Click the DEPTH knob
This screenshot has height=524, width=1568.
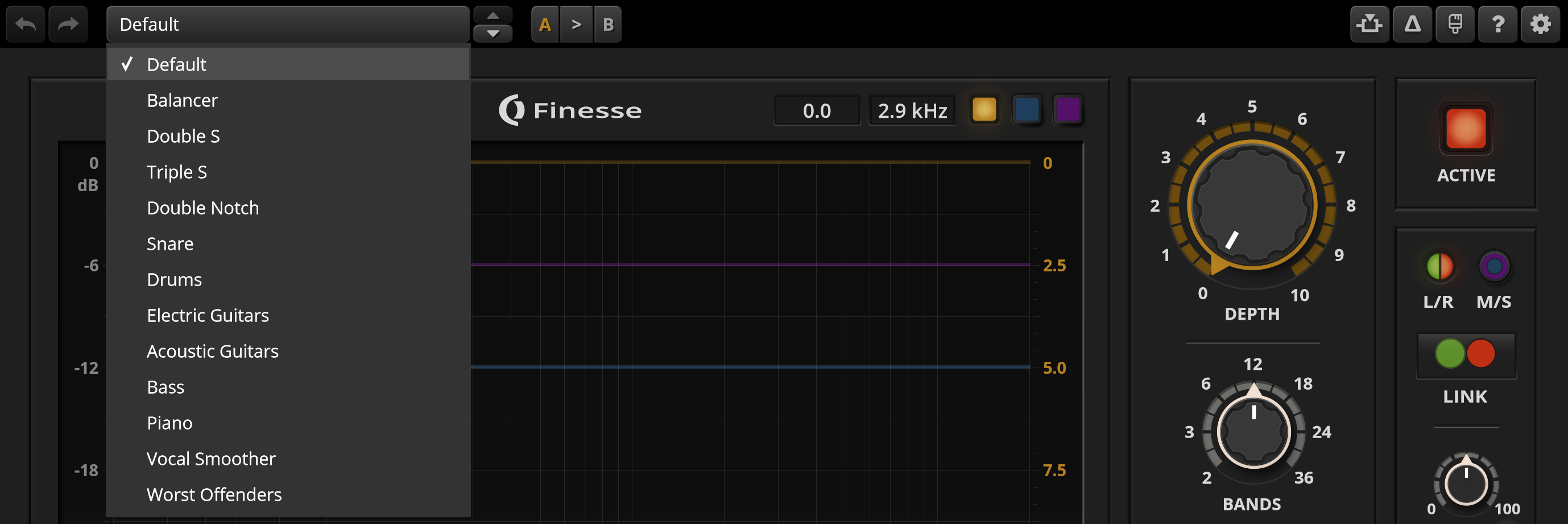coord(1252,206)
